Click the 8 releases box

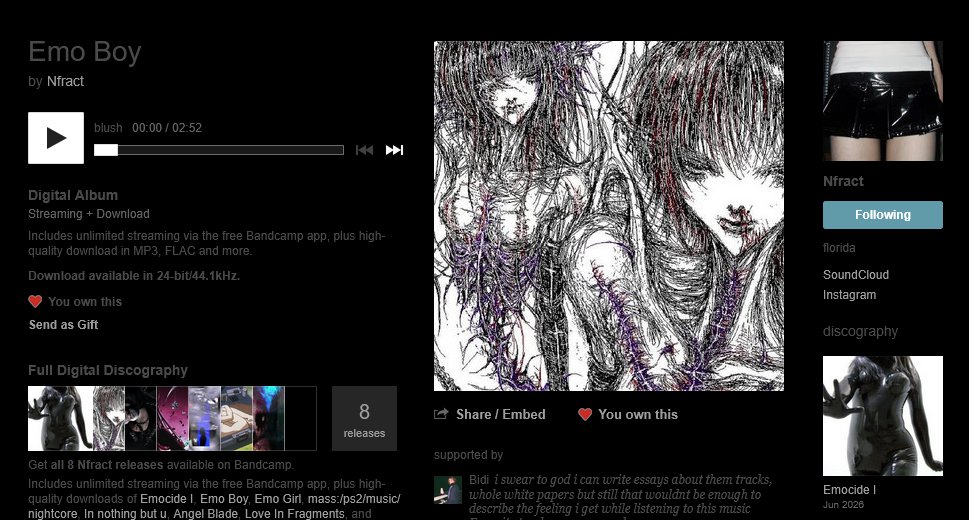(364, 419)
